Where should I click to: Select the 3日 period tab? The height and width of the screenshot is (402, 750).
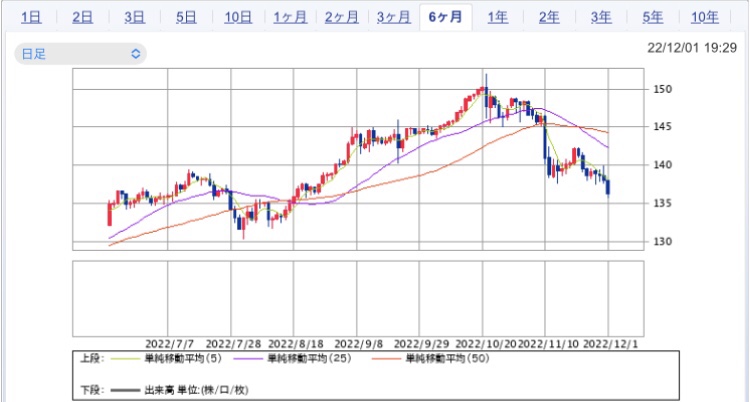(x=134, y=18)
